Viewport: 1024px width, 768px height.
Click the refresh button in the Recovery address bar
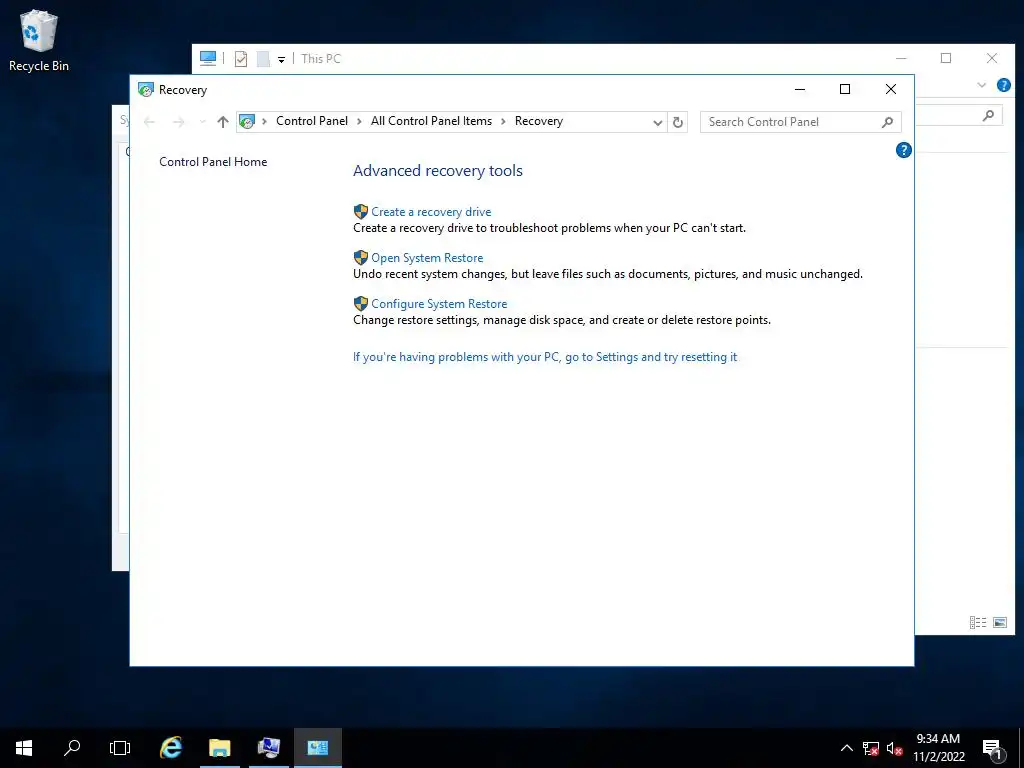(677, 122)
